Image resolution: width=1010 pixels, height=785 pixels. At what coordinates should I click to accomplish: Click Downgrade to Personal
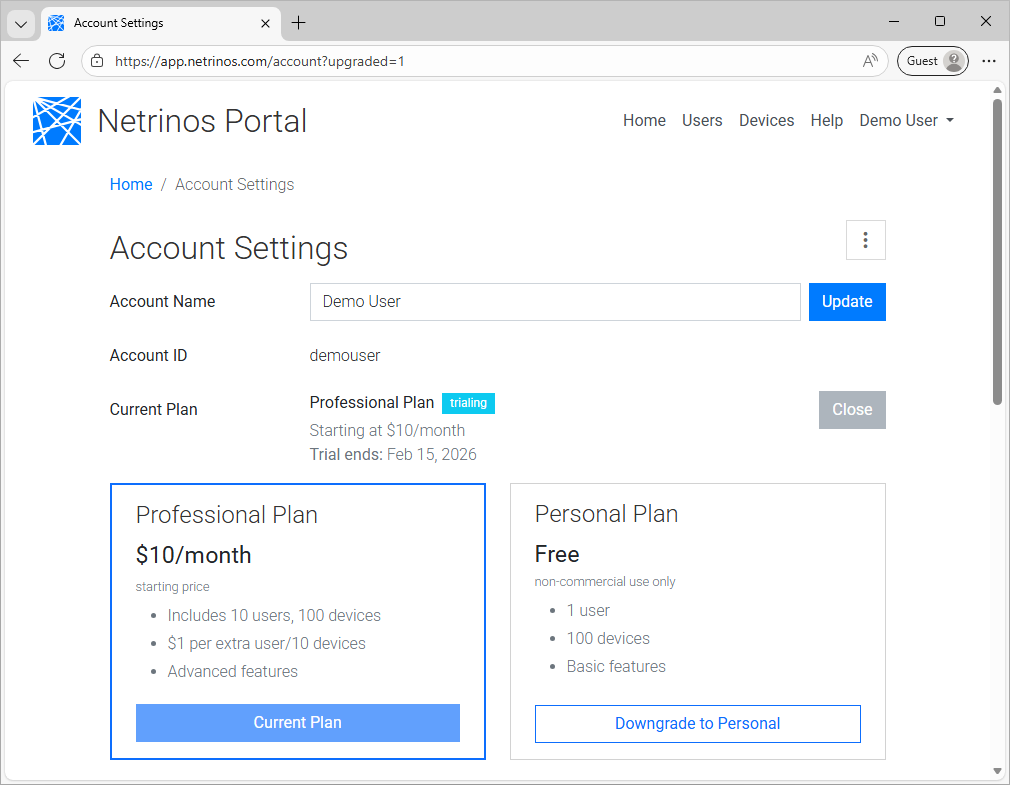(x=697, y=723)
